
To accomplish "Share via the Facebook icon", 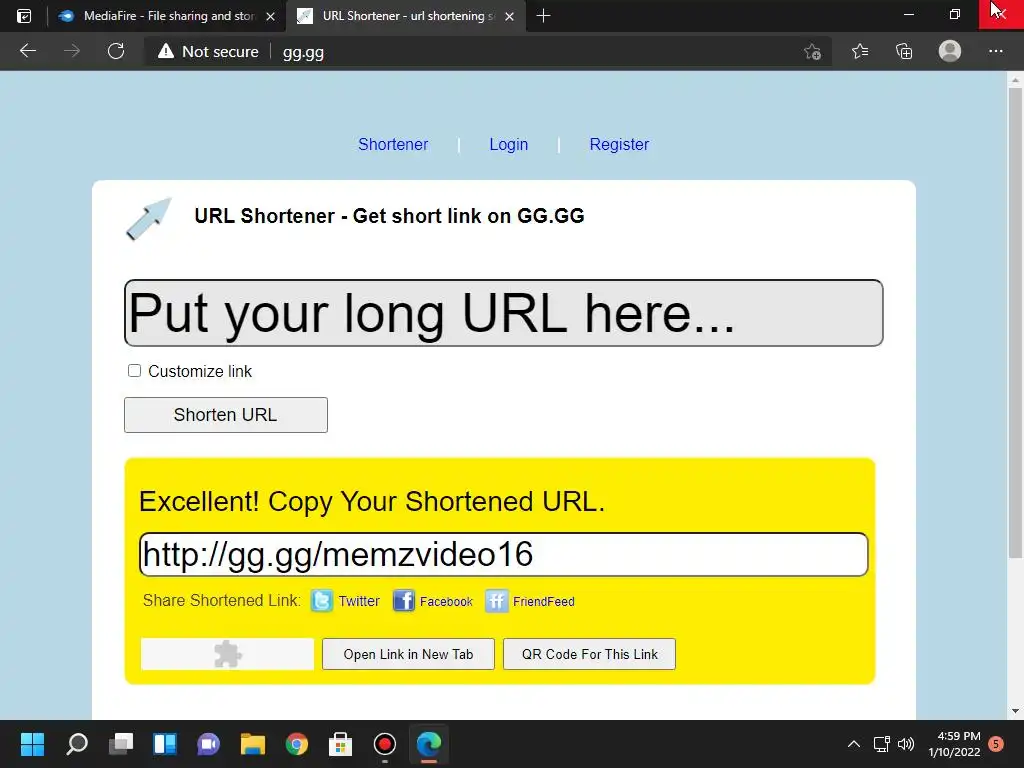I will click(x=404, y=600).
